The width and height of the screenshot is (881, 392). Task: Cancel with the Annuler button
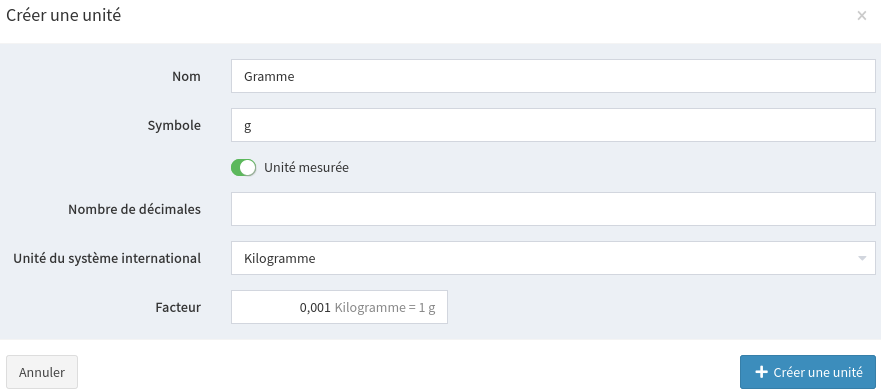coord(42,372)
